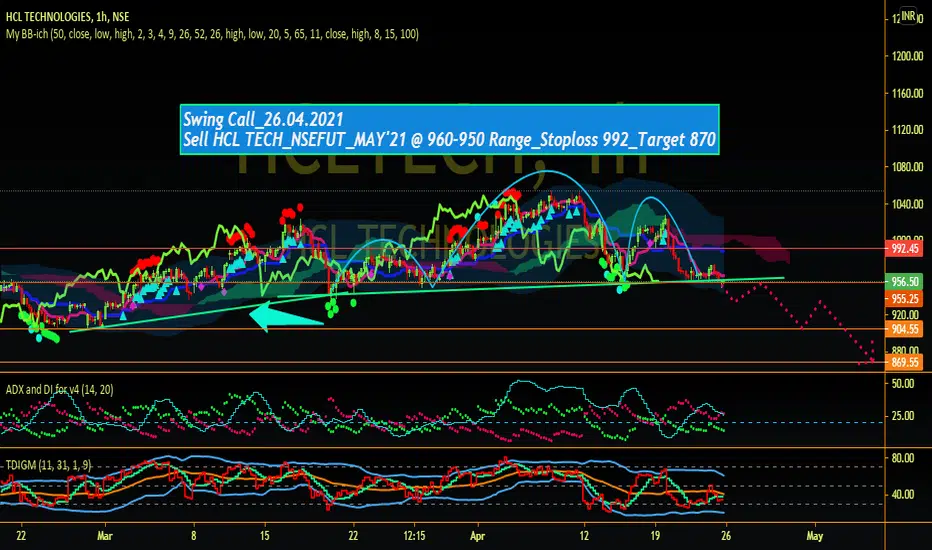Select the HCL TECHNOLOGIES, 1h, NSE title
The image size is (932, 550).
pyautogui.click(x=67, y=17)
